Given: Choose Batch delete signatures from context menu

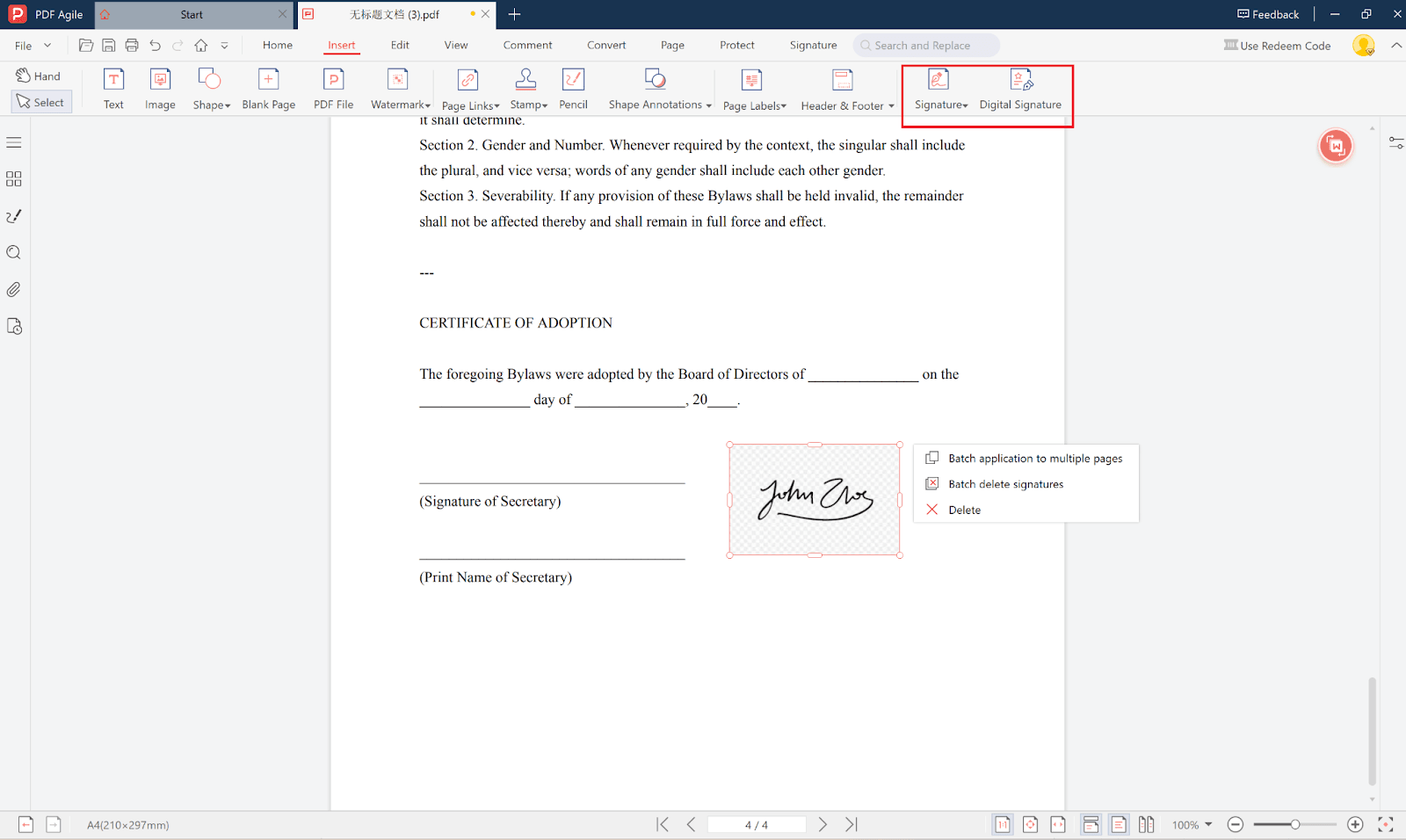Looking at the screenshot, I should (x=1005, y=484).
